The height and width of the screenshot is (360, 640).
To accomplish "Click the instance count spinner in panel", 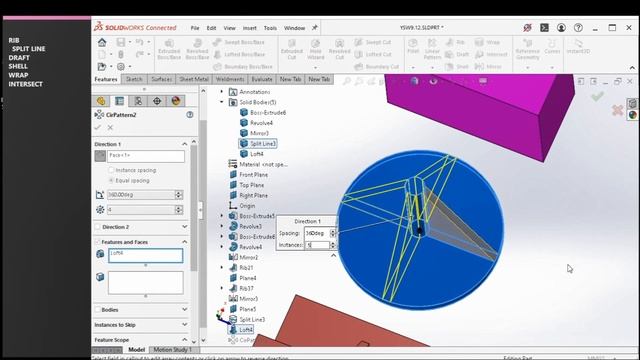I will point(178,210).
